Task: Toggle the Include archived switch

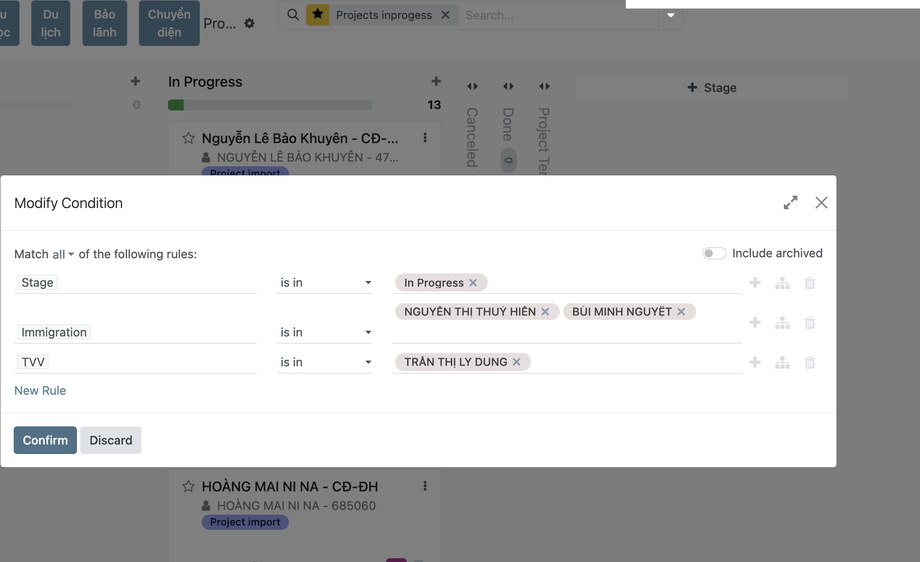Action: (x=714, y=253)
